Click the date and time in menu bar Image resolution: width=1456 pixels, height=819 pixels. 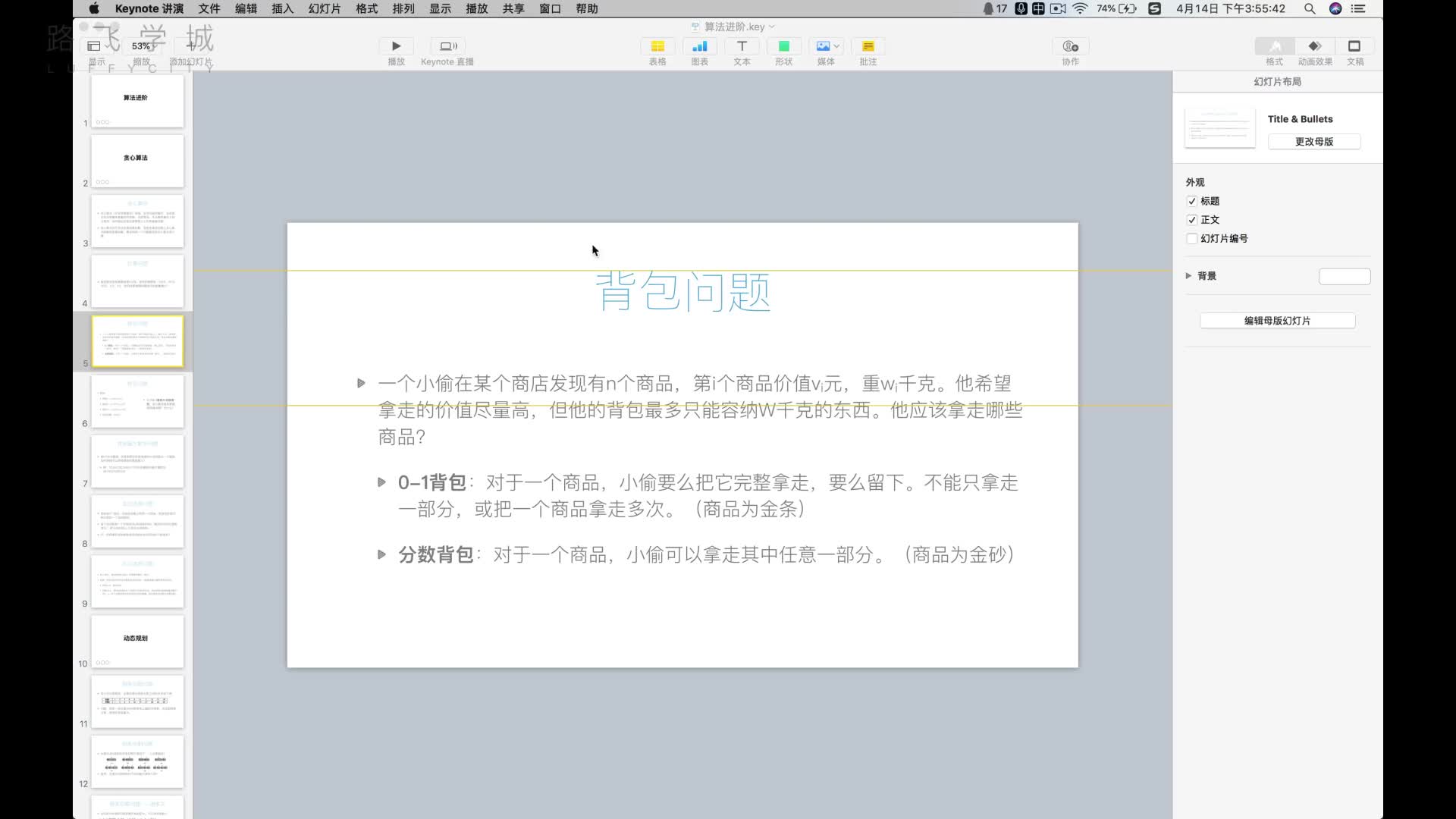point(1231,8)
